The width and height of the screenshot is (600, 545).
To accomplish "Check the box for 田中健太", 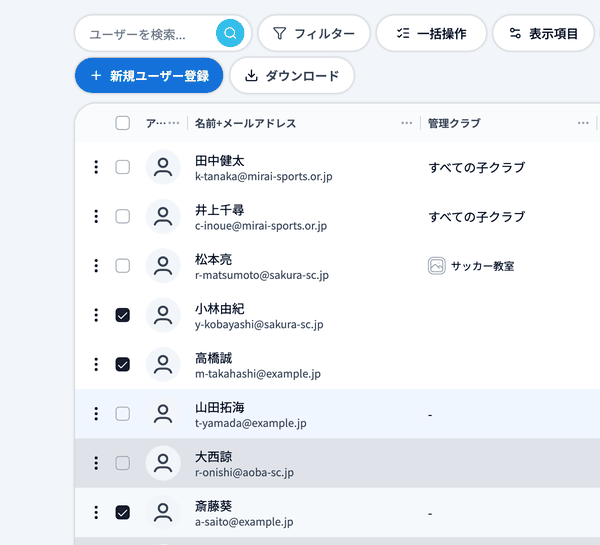I will (122, 167).
